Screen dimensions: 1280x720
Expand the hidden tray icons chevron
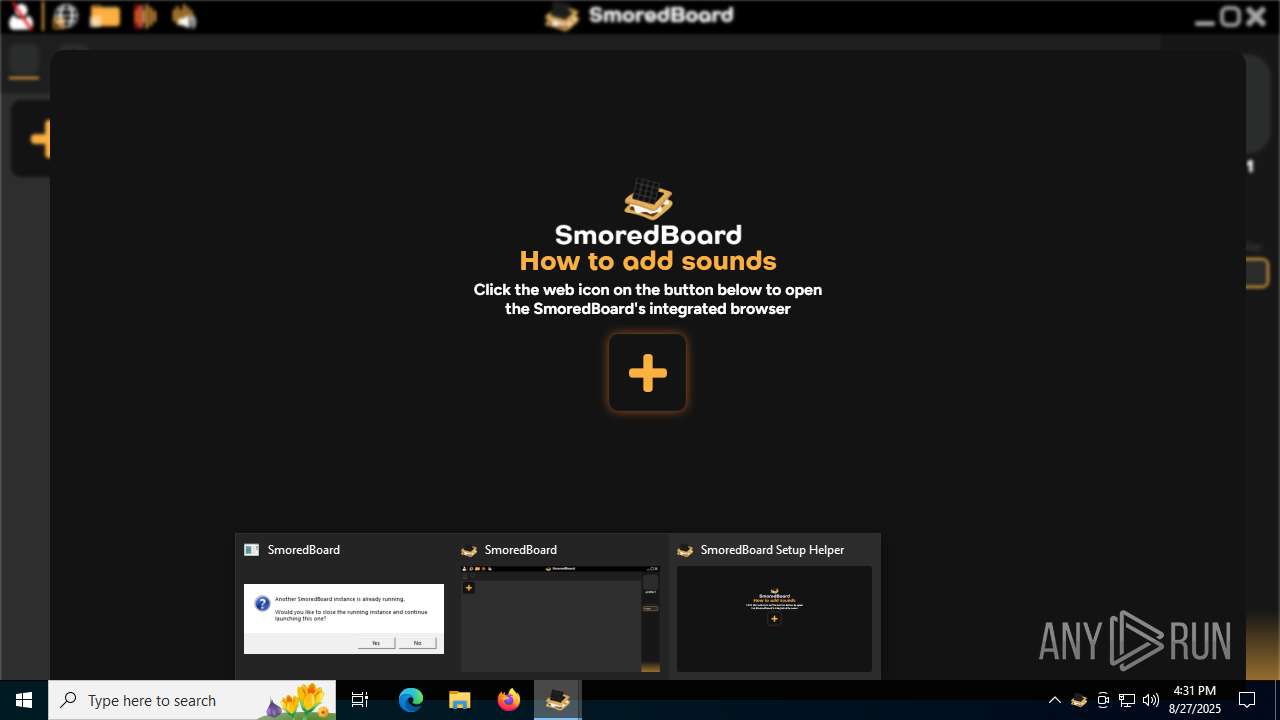click(1054, 700)
